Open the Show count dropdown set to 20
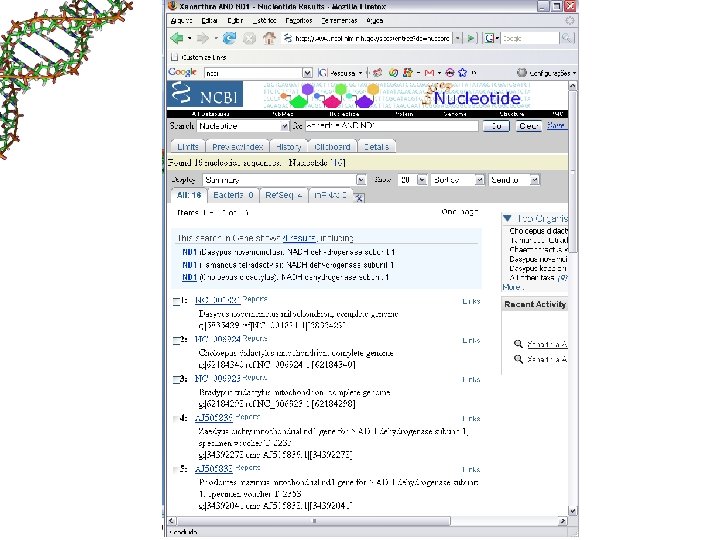720x540 pixels. 412,180
